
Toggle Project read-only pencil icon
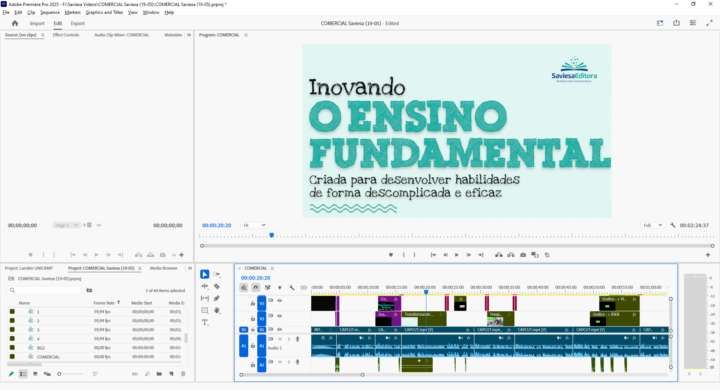[11, 374]
